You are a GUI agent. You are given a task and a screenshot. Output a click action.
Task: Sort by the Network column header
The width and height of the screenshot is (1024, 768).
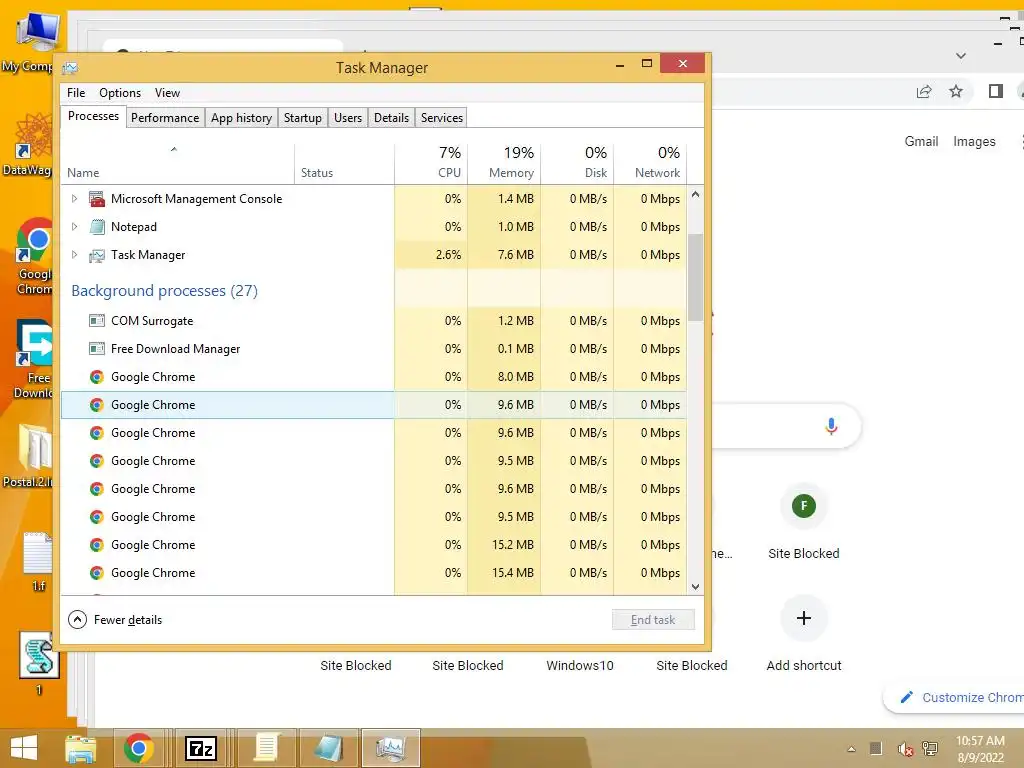(650, 162)
